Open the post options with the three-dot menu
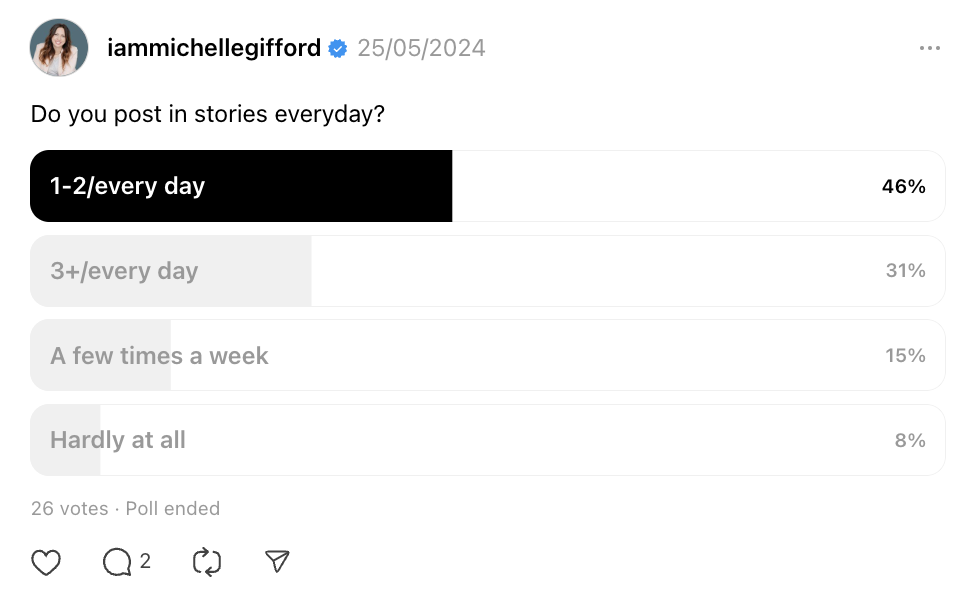958x592 pixels. [929, 47]
